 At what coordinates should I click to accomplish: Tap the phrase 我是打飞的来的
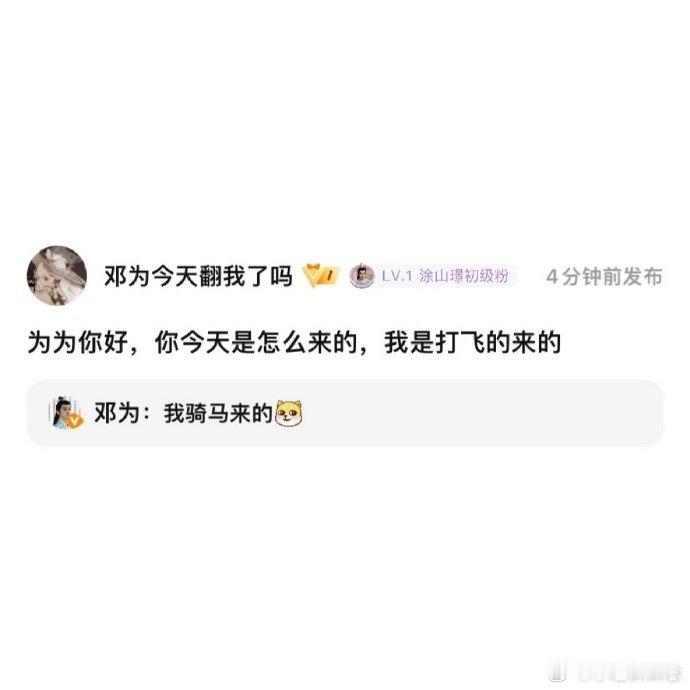pos(473,342)
